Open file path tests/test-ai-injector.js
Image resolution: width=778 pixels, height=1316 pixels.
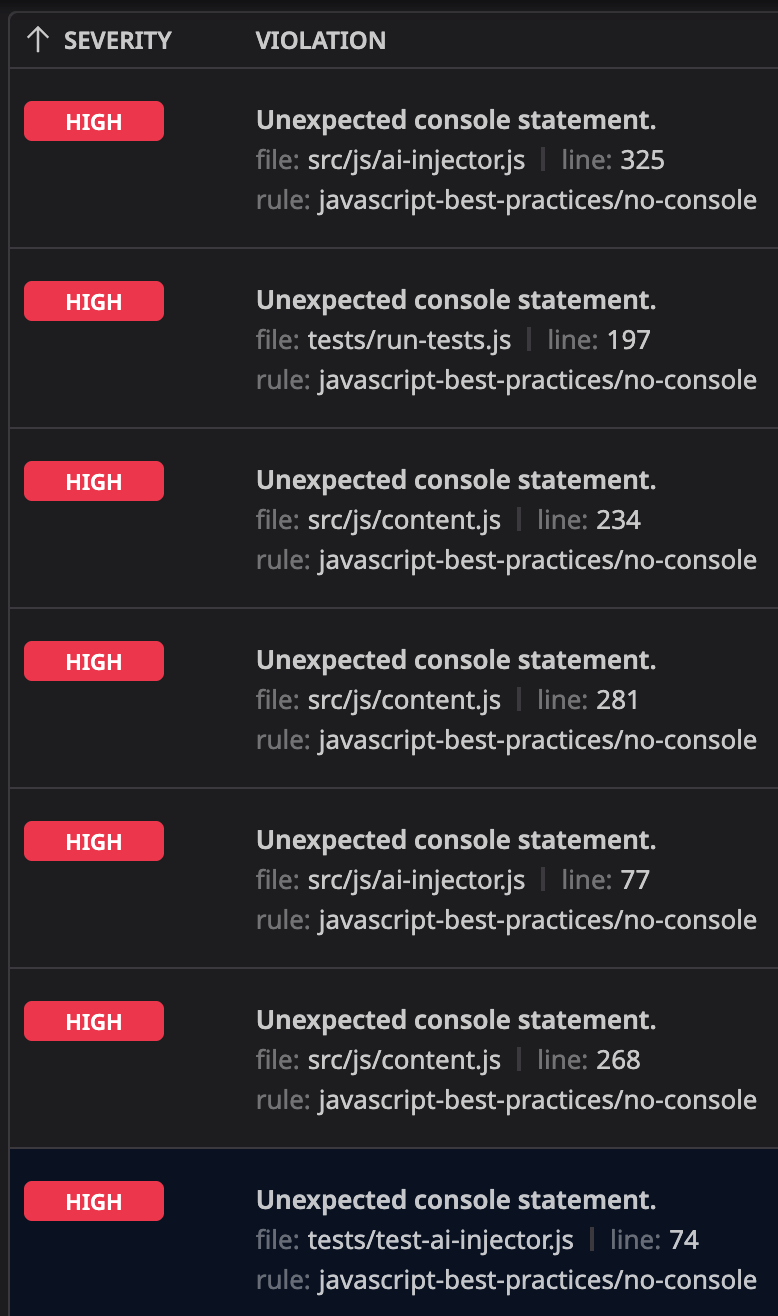(440, 1240)
